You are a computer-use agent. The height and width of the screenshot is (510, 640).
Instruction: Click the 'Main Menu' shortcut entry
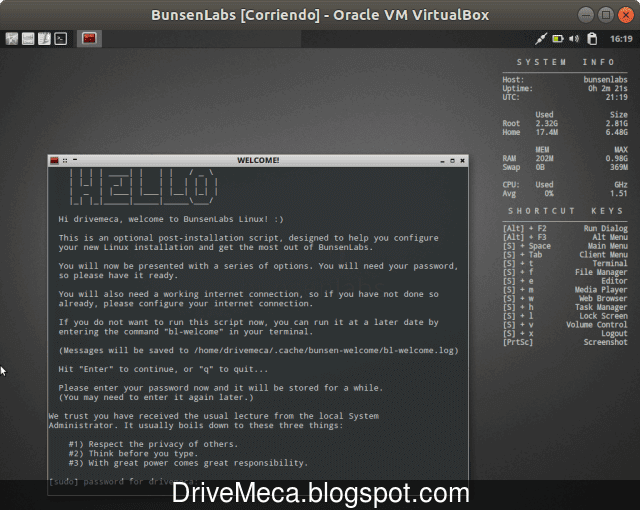click(x=607, y=246)
